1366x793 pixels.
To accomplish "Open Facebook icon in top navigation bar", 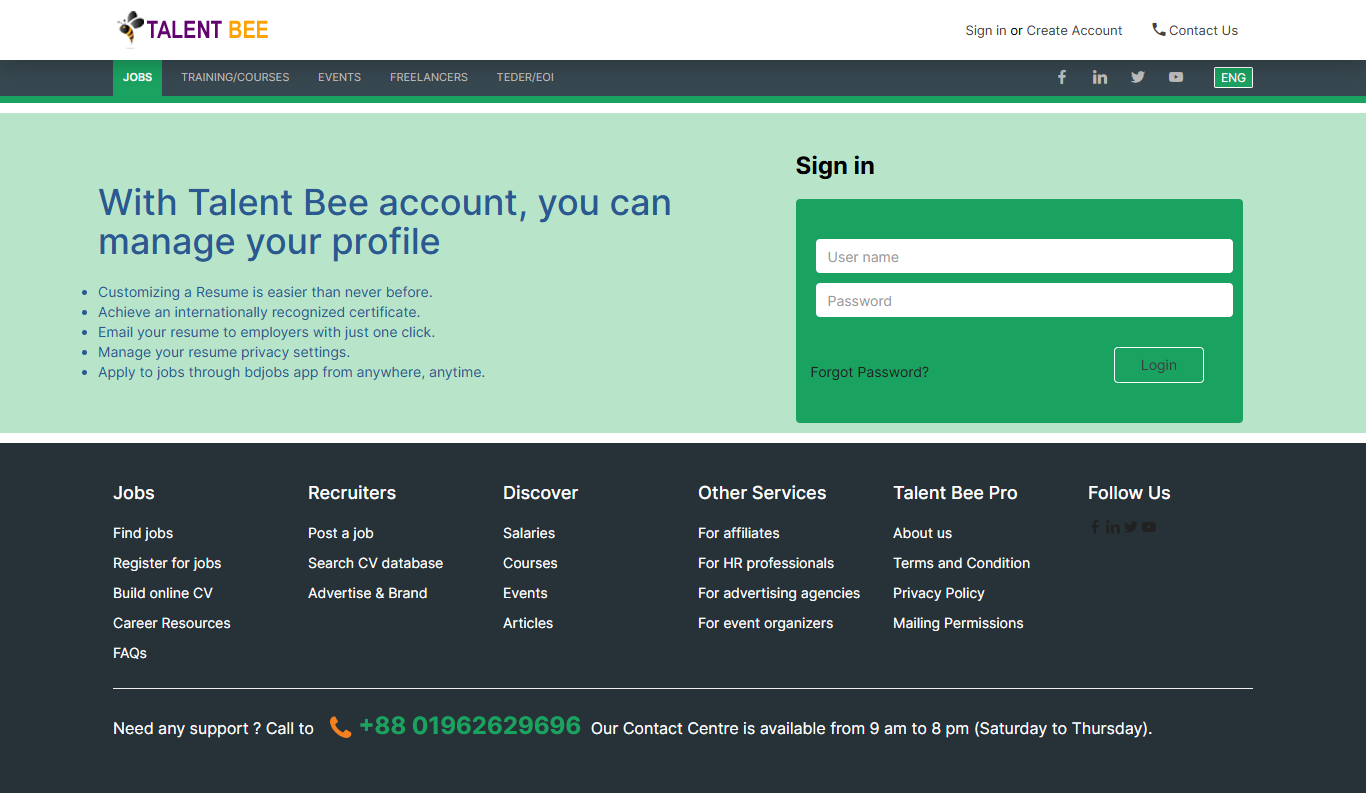I will pyautogui.click(x=1062, y=77).
